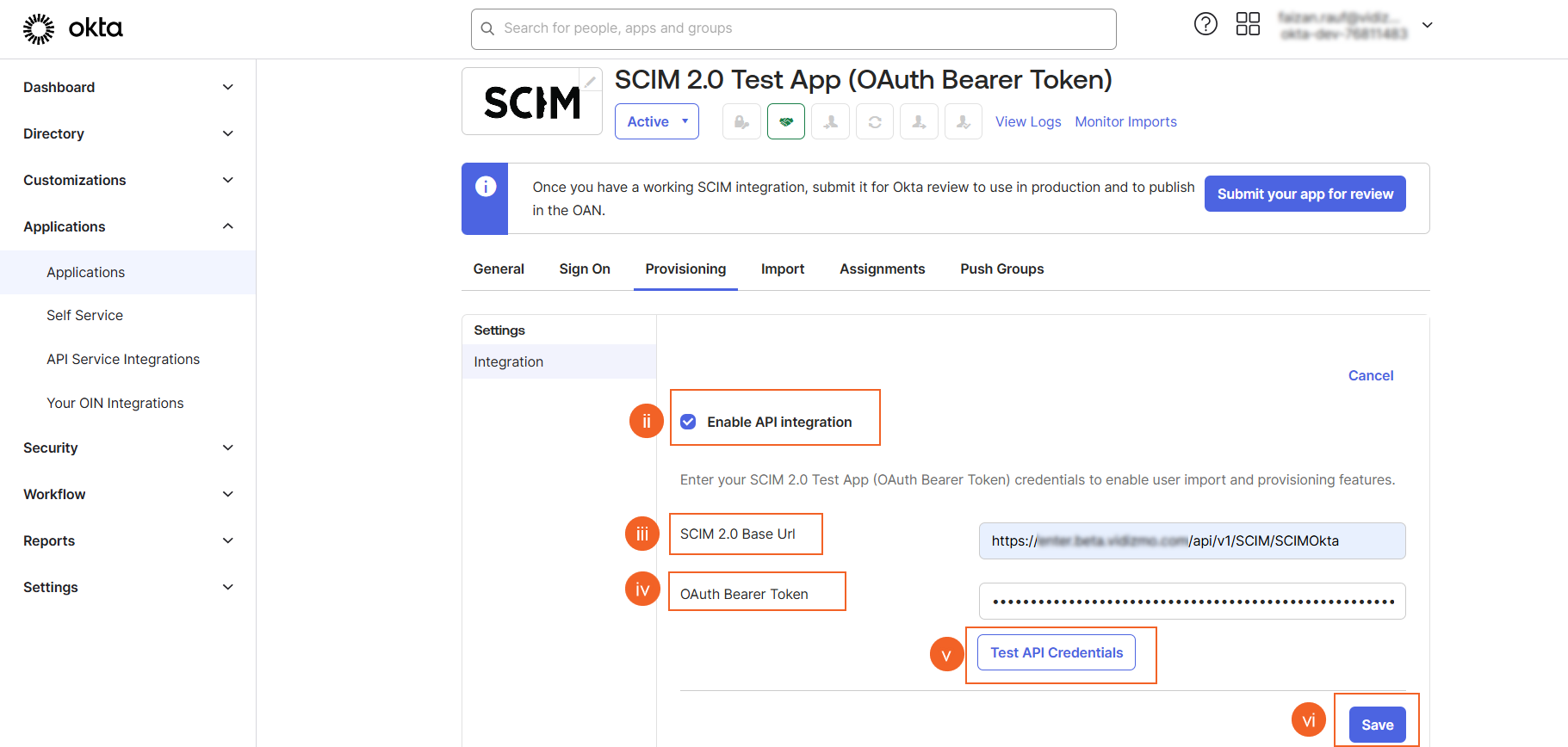Open the View Logs link
The image size is (1568, 747).
[x=1027, y=121]
